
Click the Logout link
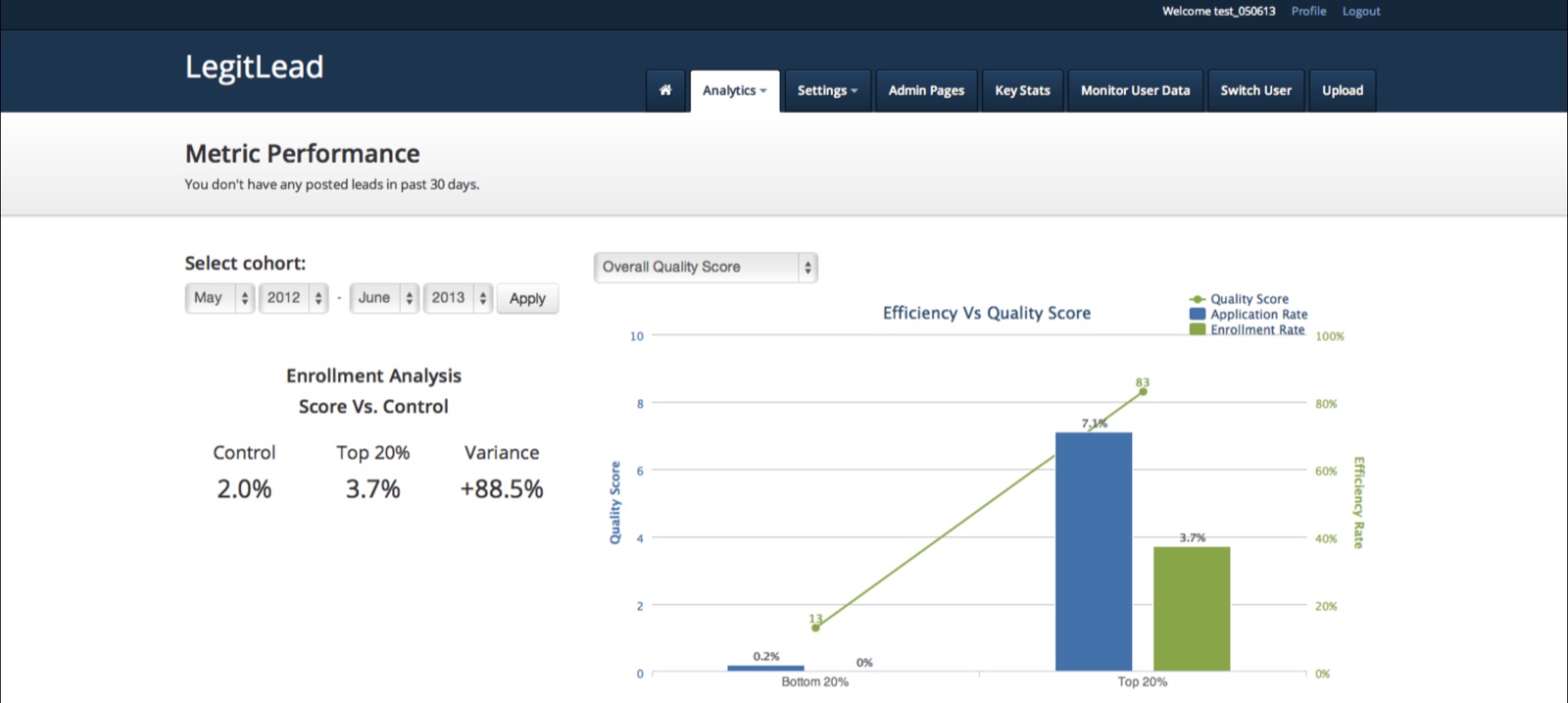[x=1361, y=11]
